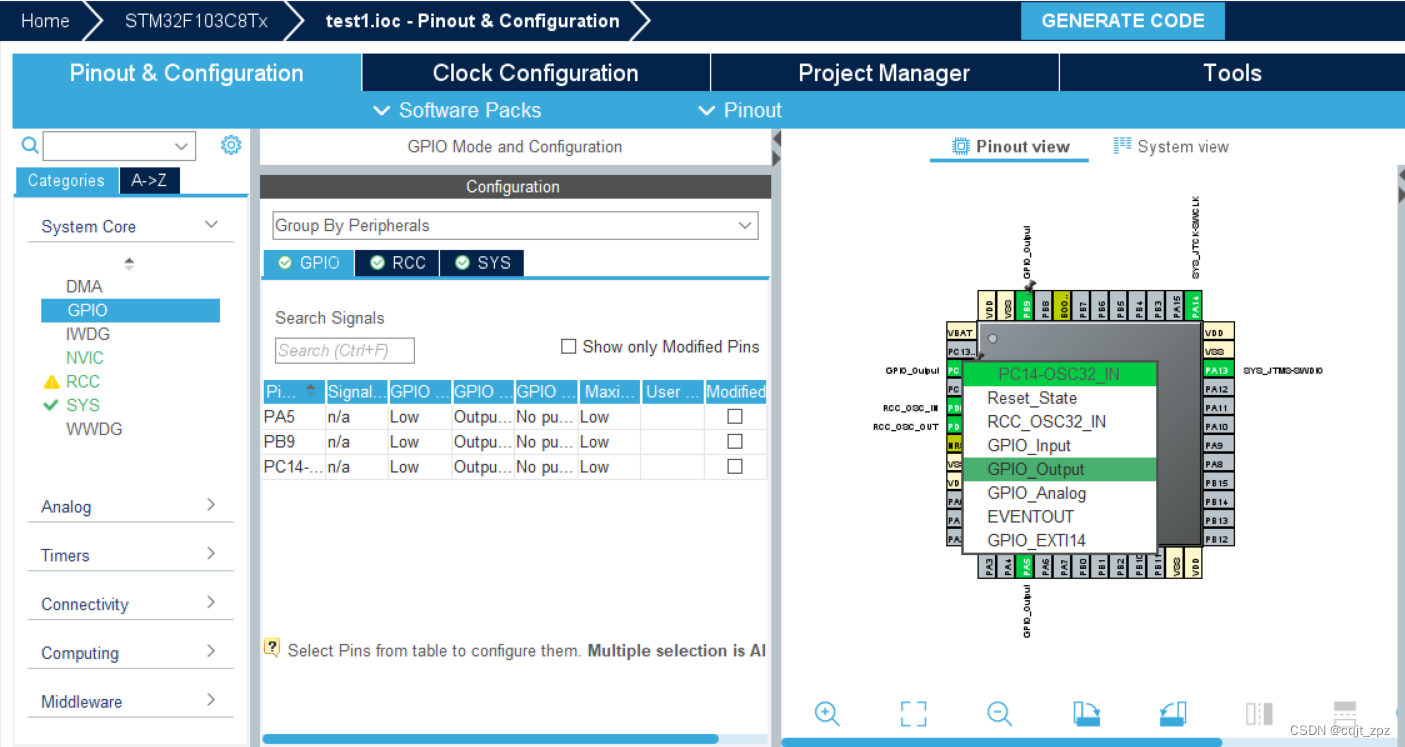Toggle Modified checkbox for PC14 row
This screenshot has height=747, width=1405.
click(735, 466)
